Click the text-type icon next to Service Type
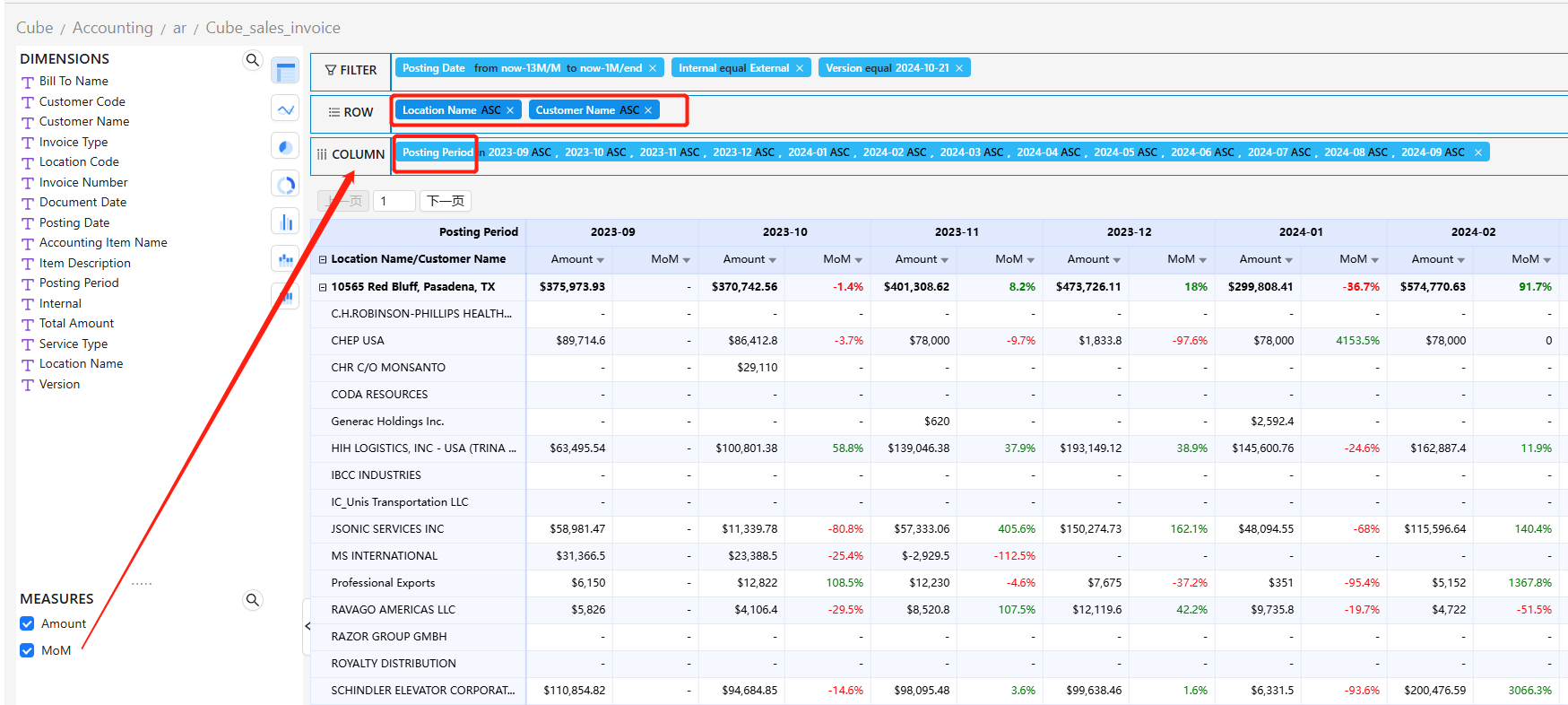Screen dimensions: 1568x705 click(28, 344)
